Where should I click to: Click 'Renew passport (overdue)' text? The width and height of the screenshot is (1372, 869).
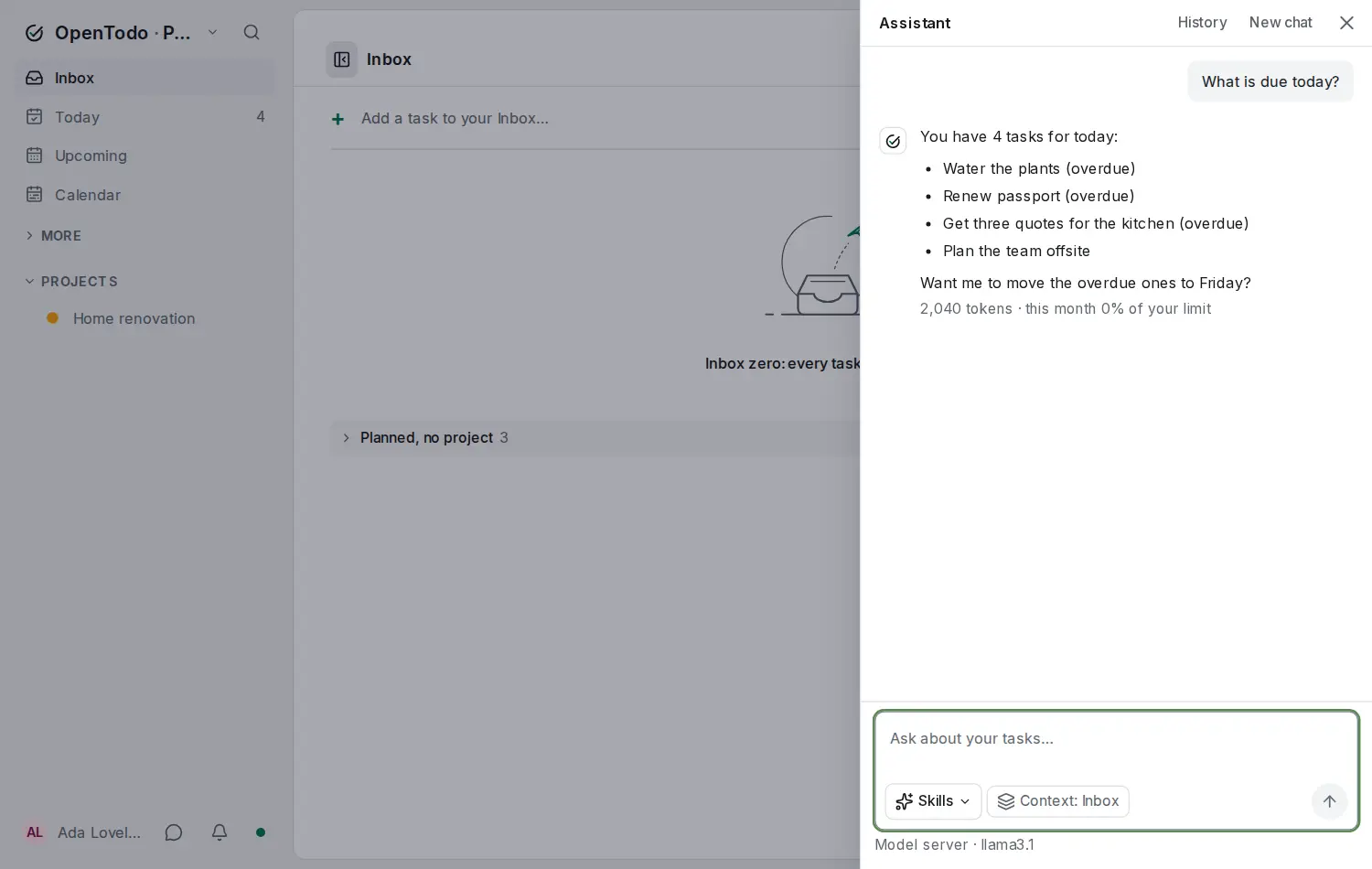click(x=1039, y=197)
